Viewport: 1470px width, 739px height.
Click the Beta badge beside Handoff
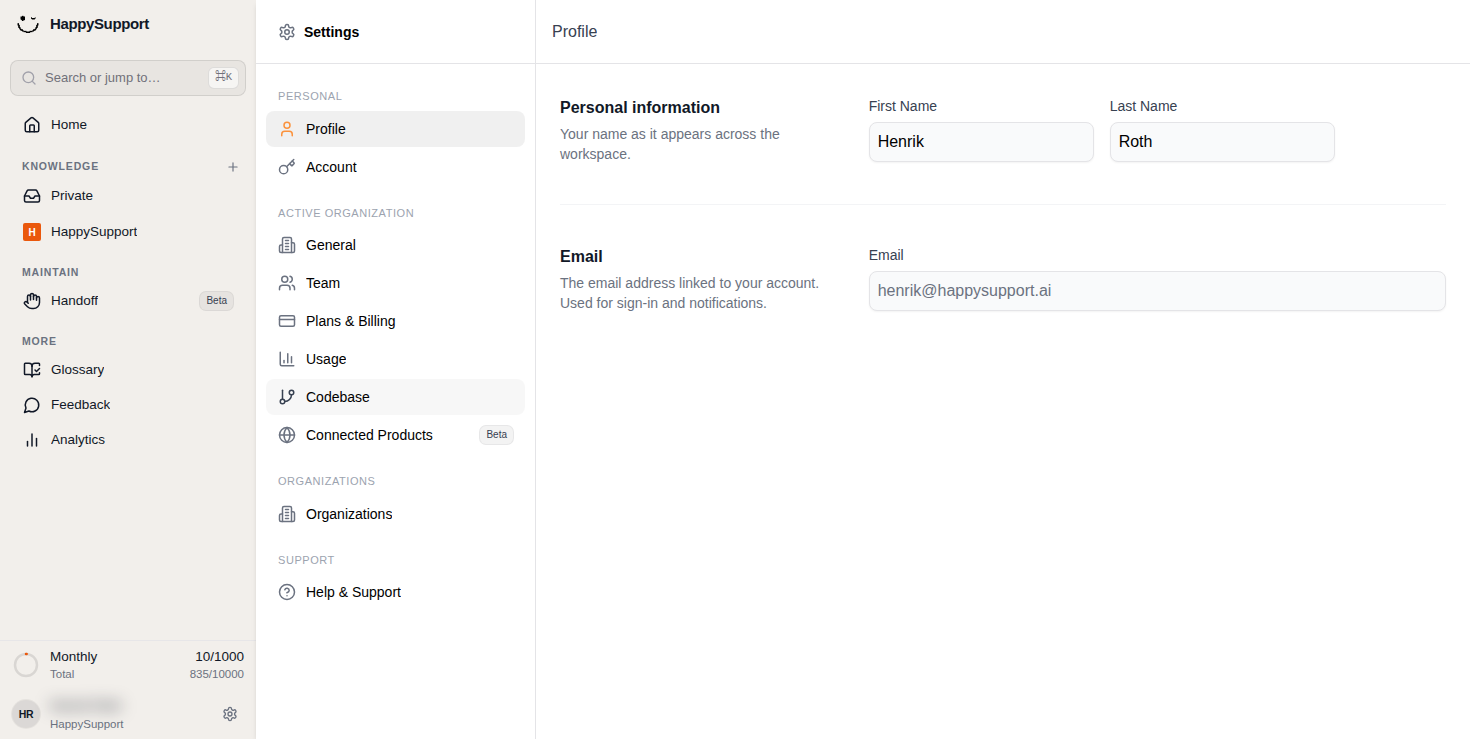coord(216,301)
